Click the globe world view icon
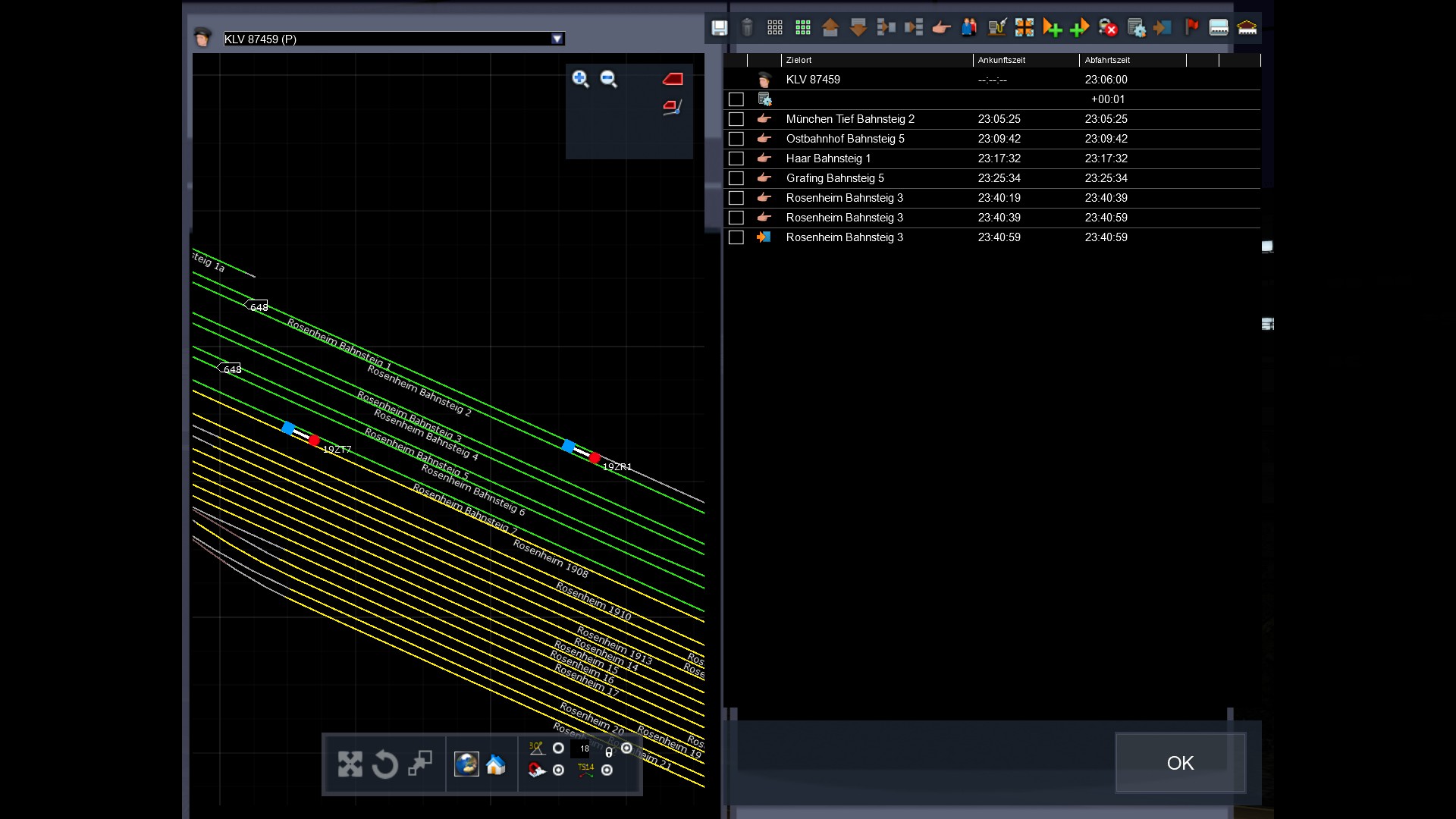 [466, 764]
